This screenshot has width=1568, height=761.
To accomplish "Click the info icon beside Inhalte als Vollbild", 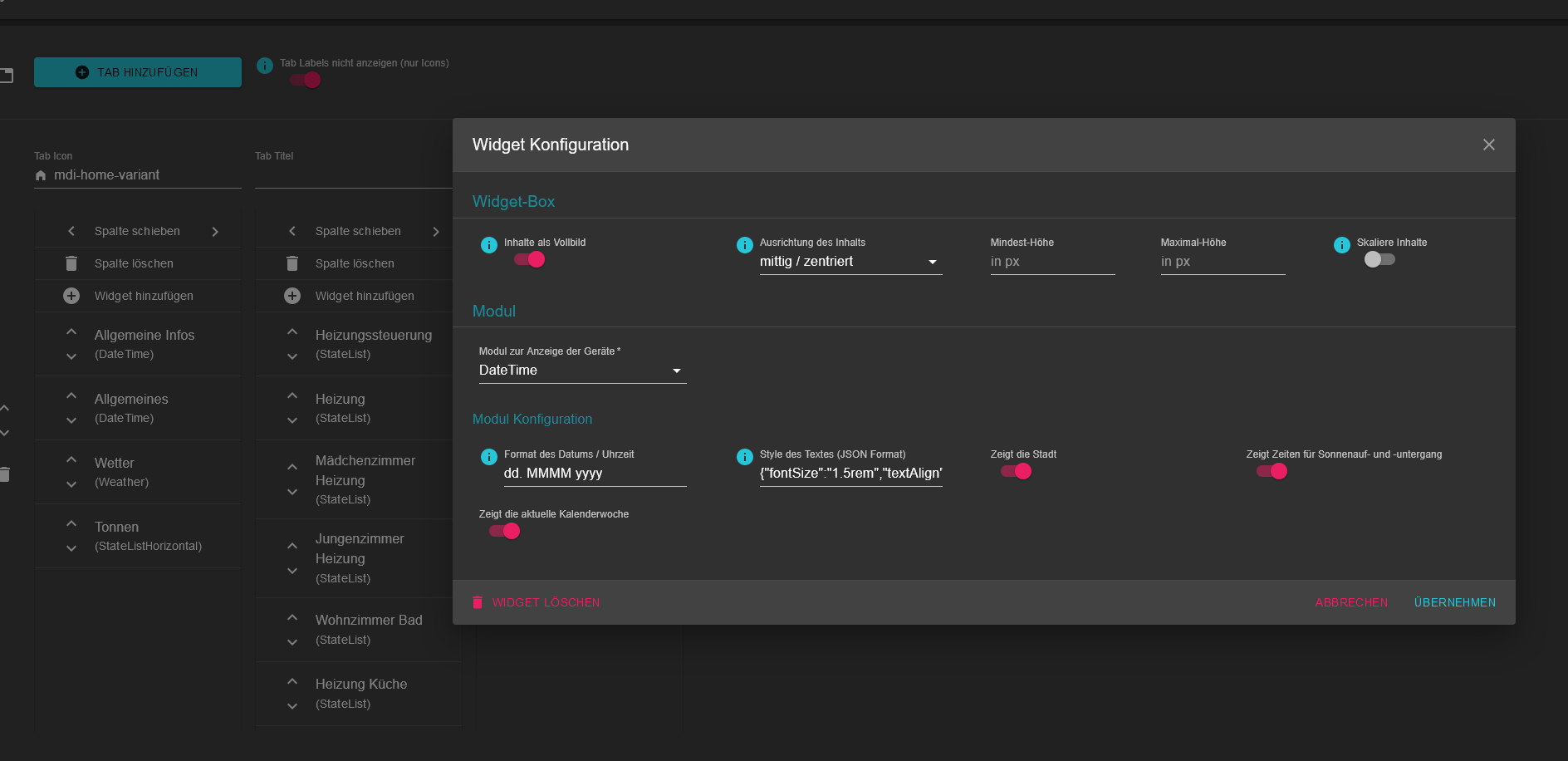I will click(x=489, y=244).
